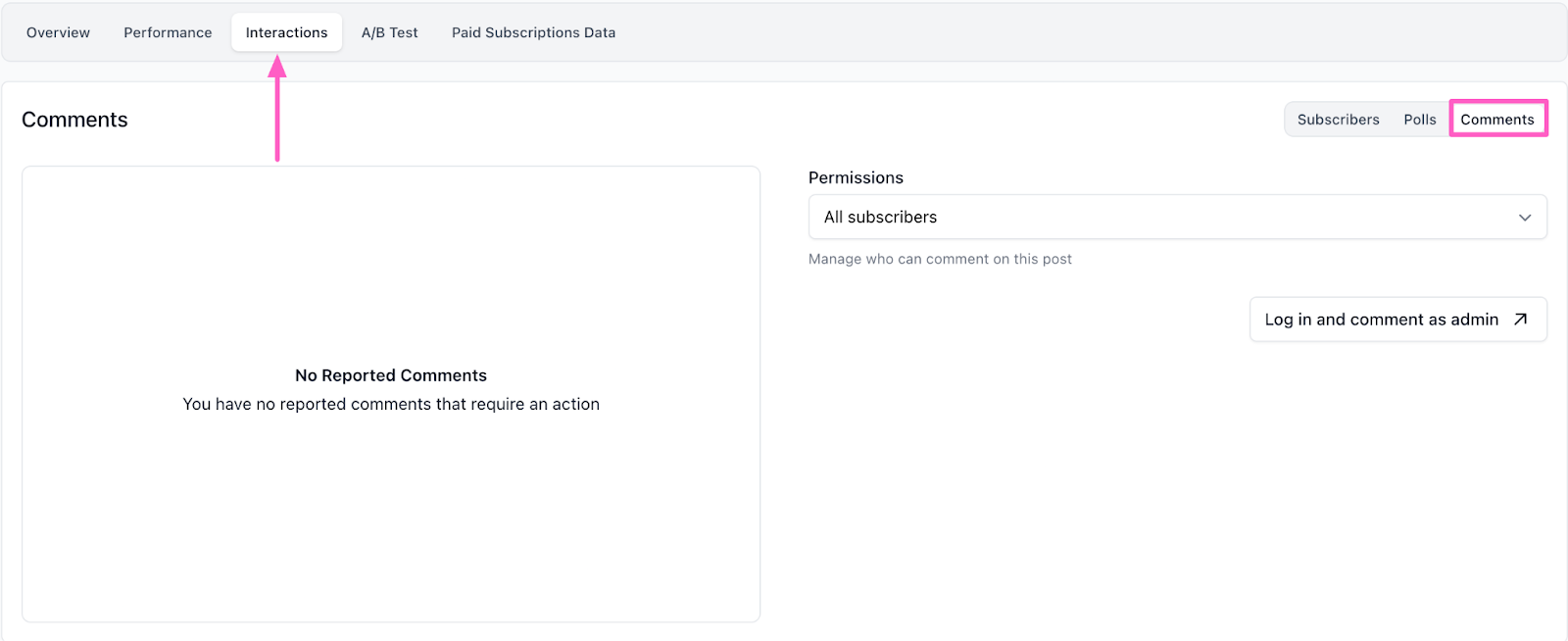
Task: Open the Overview tab
Action: (58, 32)
